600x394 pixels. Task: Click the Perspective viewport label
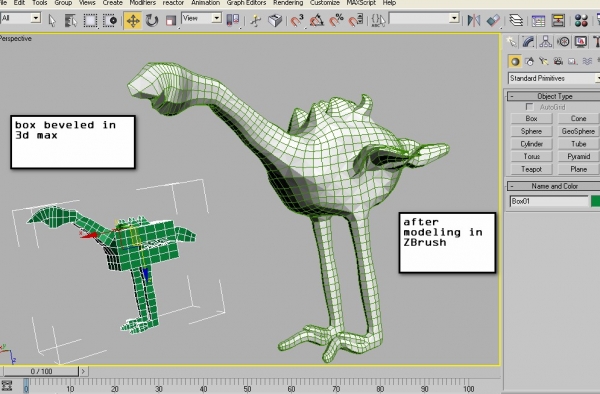(16, 39)
